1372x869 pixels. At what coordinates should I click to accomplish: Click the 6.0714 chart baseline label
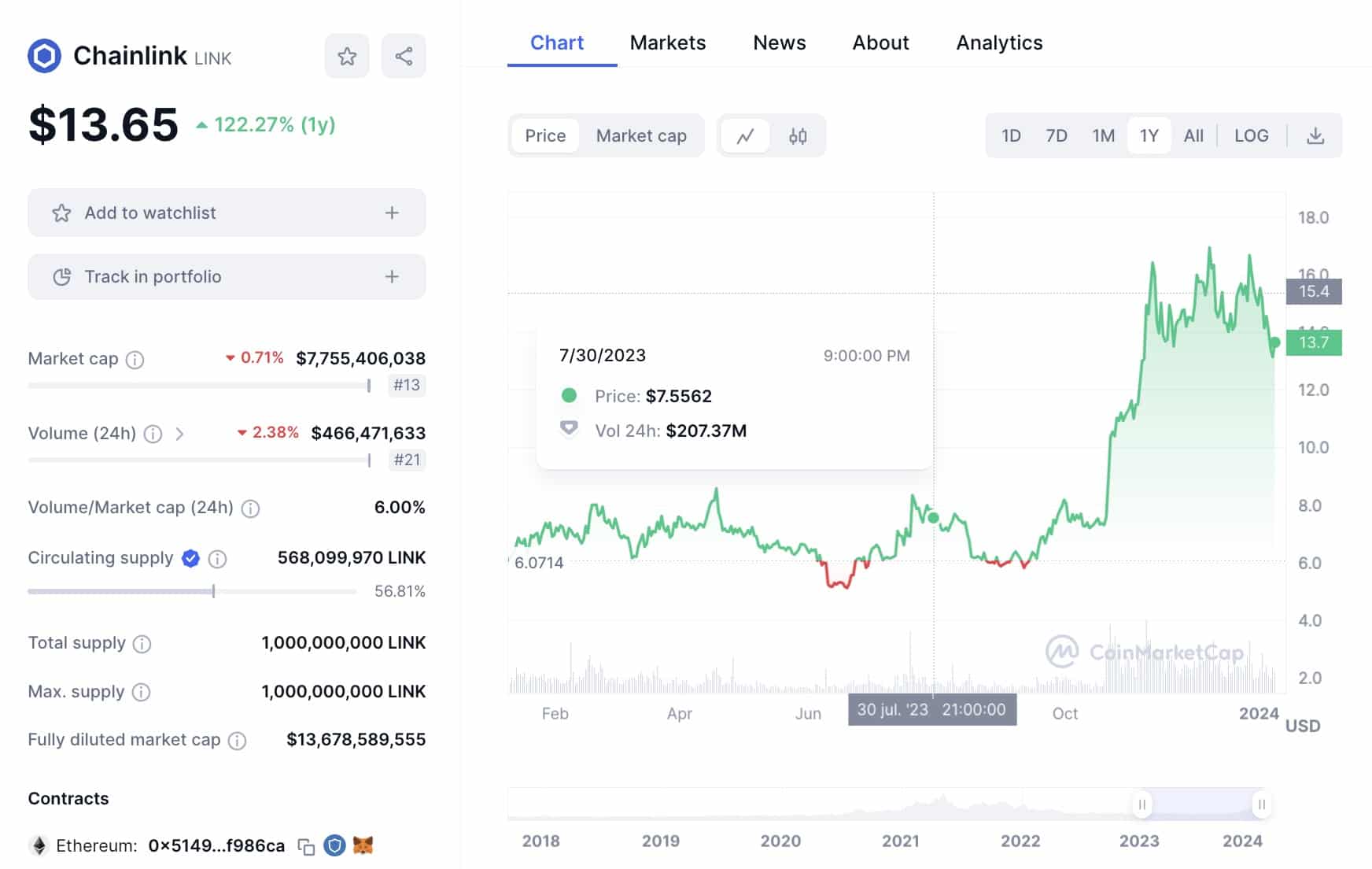tap(538, 563)
